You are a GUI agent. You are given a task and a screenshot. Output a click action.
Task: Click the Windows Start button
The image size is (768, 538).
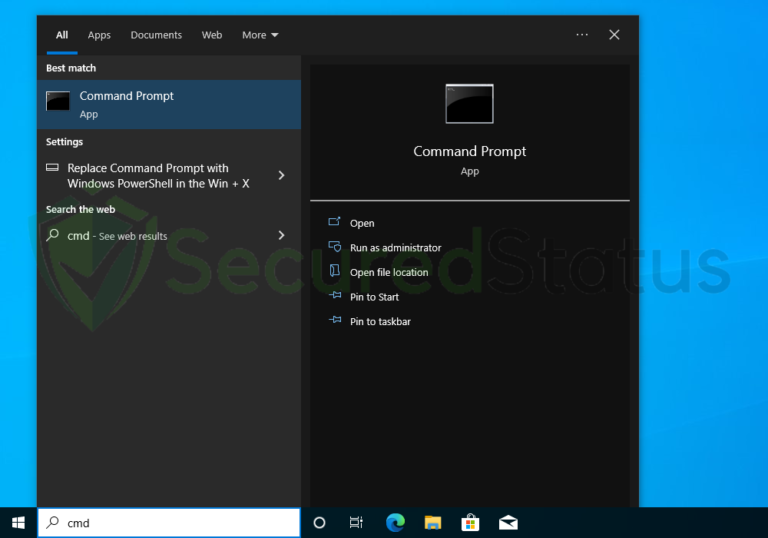tap(18, 523)
